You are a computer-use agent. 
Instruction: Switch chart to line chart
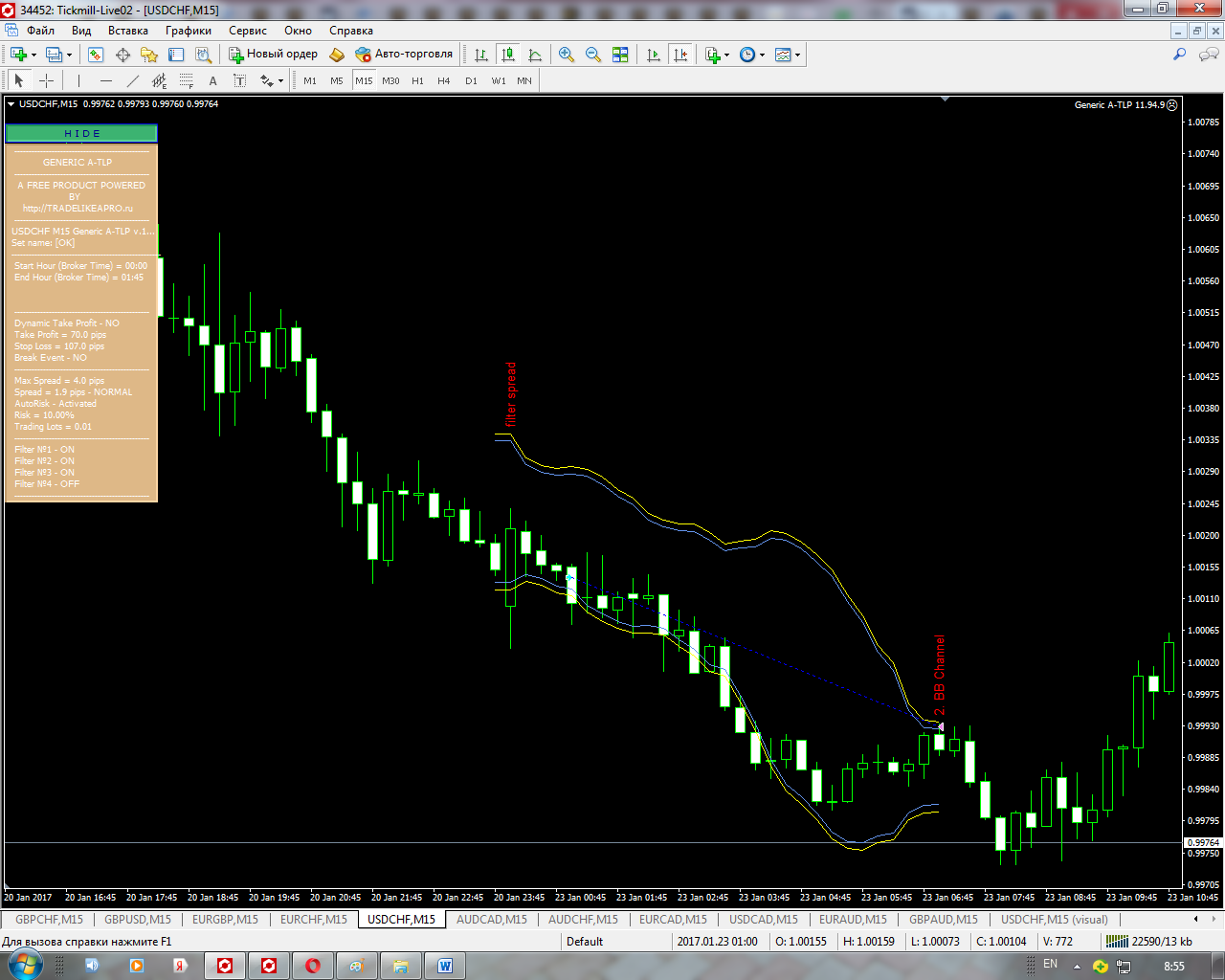[535, 55]
